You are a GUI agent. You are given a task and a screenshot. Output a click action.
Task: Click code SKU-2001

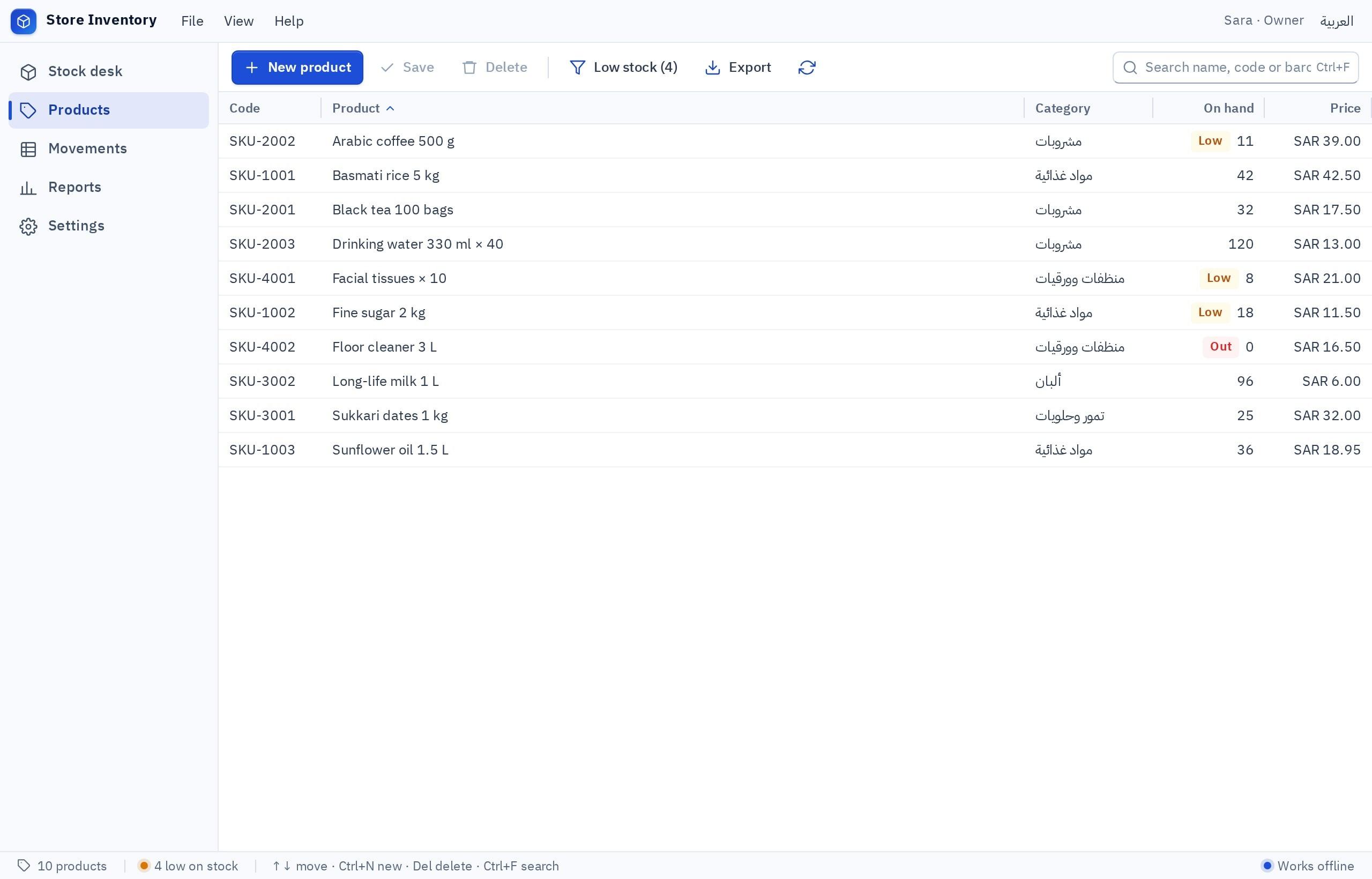tap(263, 210)
